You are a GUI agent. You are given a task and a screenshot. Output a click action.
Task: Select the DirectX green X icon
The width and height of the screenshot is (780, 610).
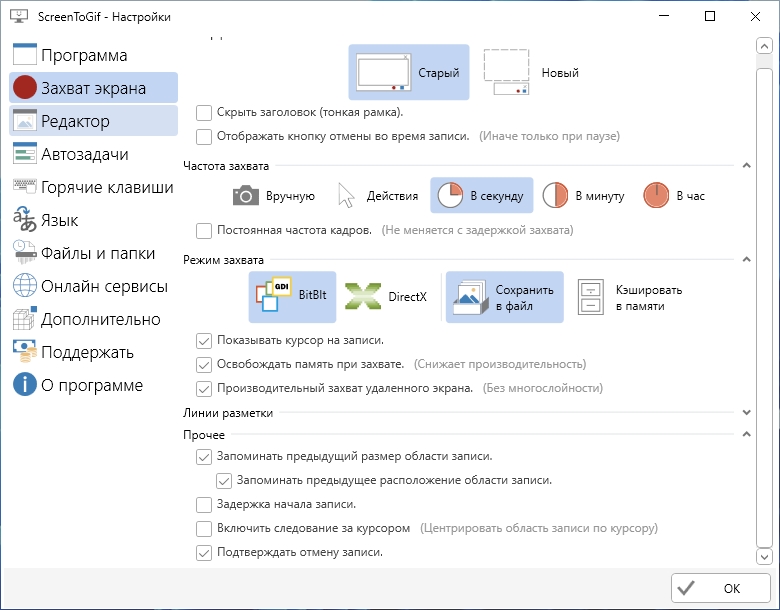pos(363,296)
